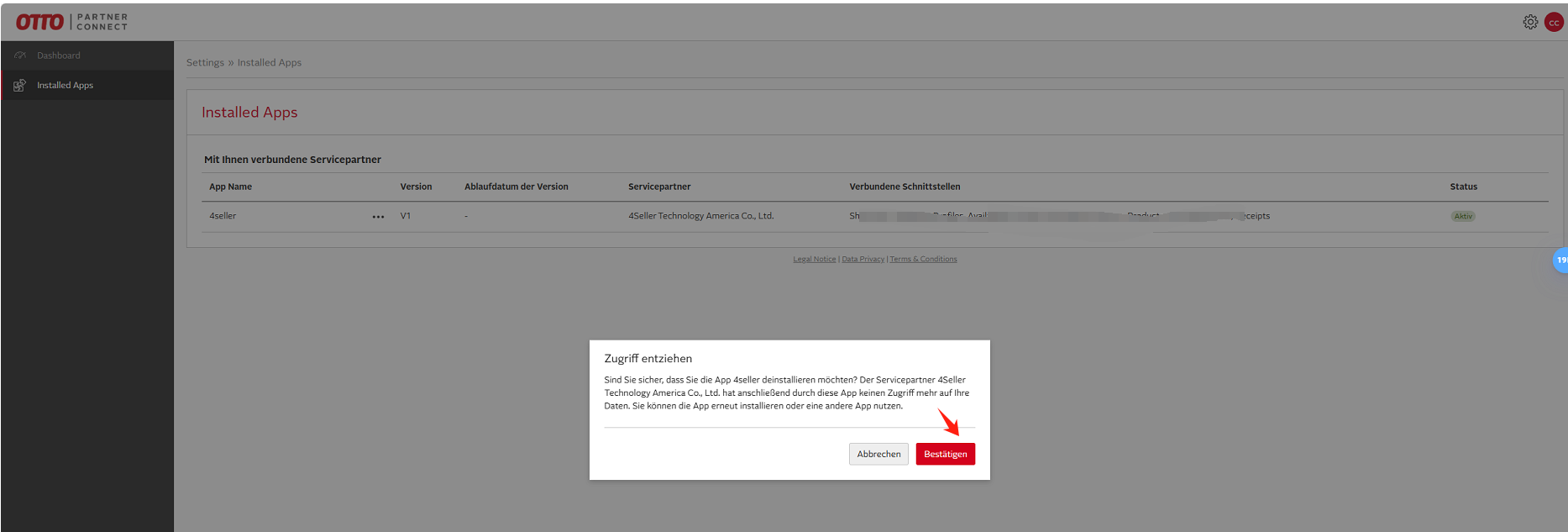The image size is (1568, 532).
Task: Click the App Name column header
Action: 230,187
